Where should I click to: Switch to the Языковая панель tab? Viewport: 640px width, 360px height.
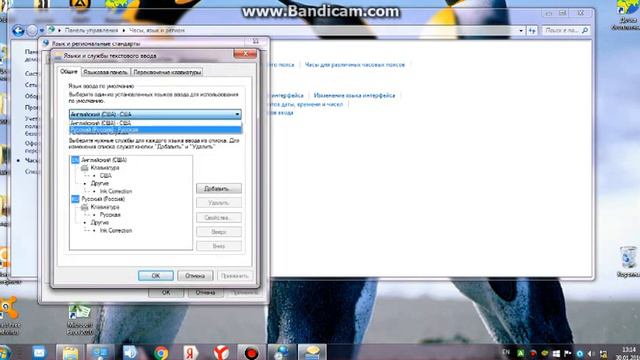point(105,72)
